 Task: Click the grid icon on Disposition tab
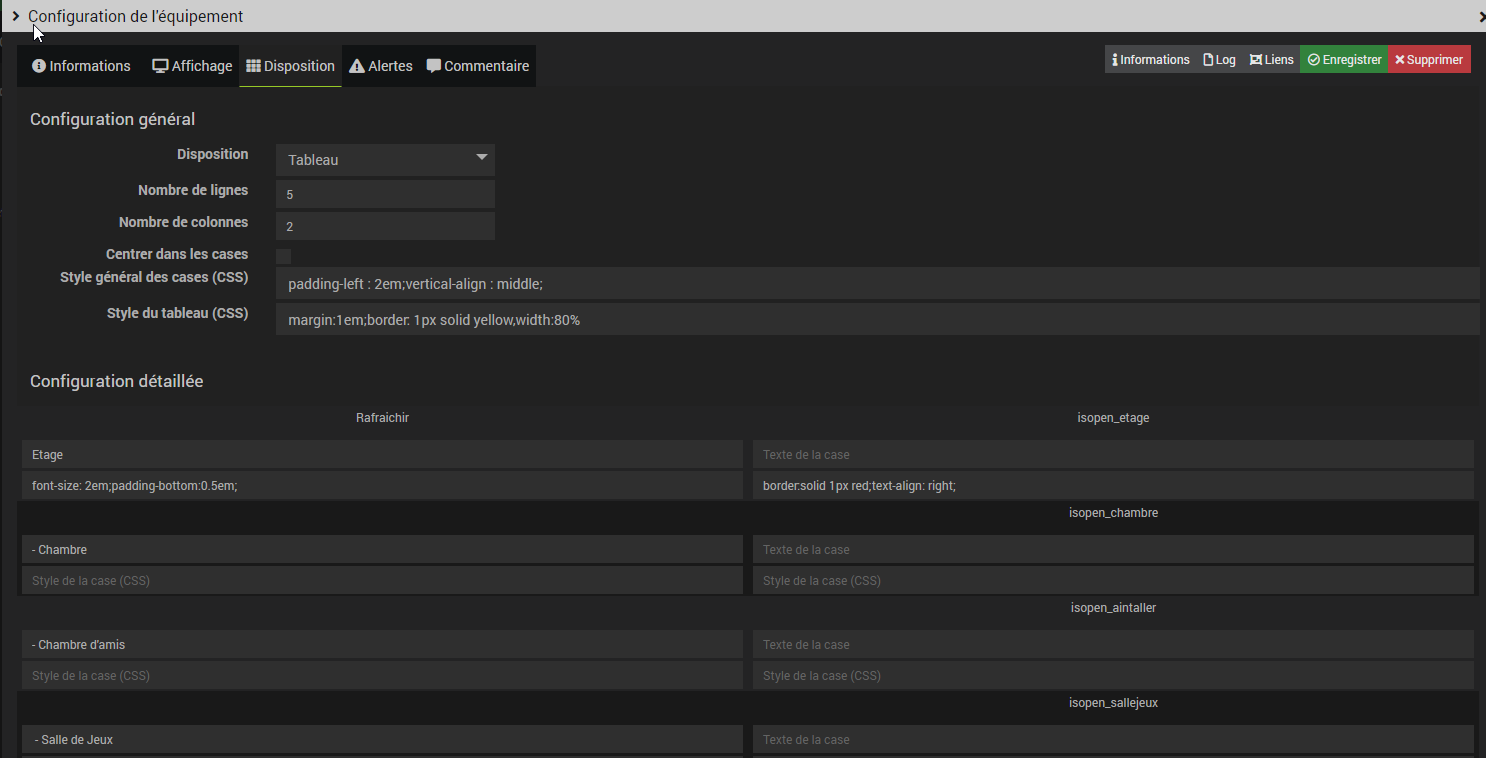pos(254,66)
